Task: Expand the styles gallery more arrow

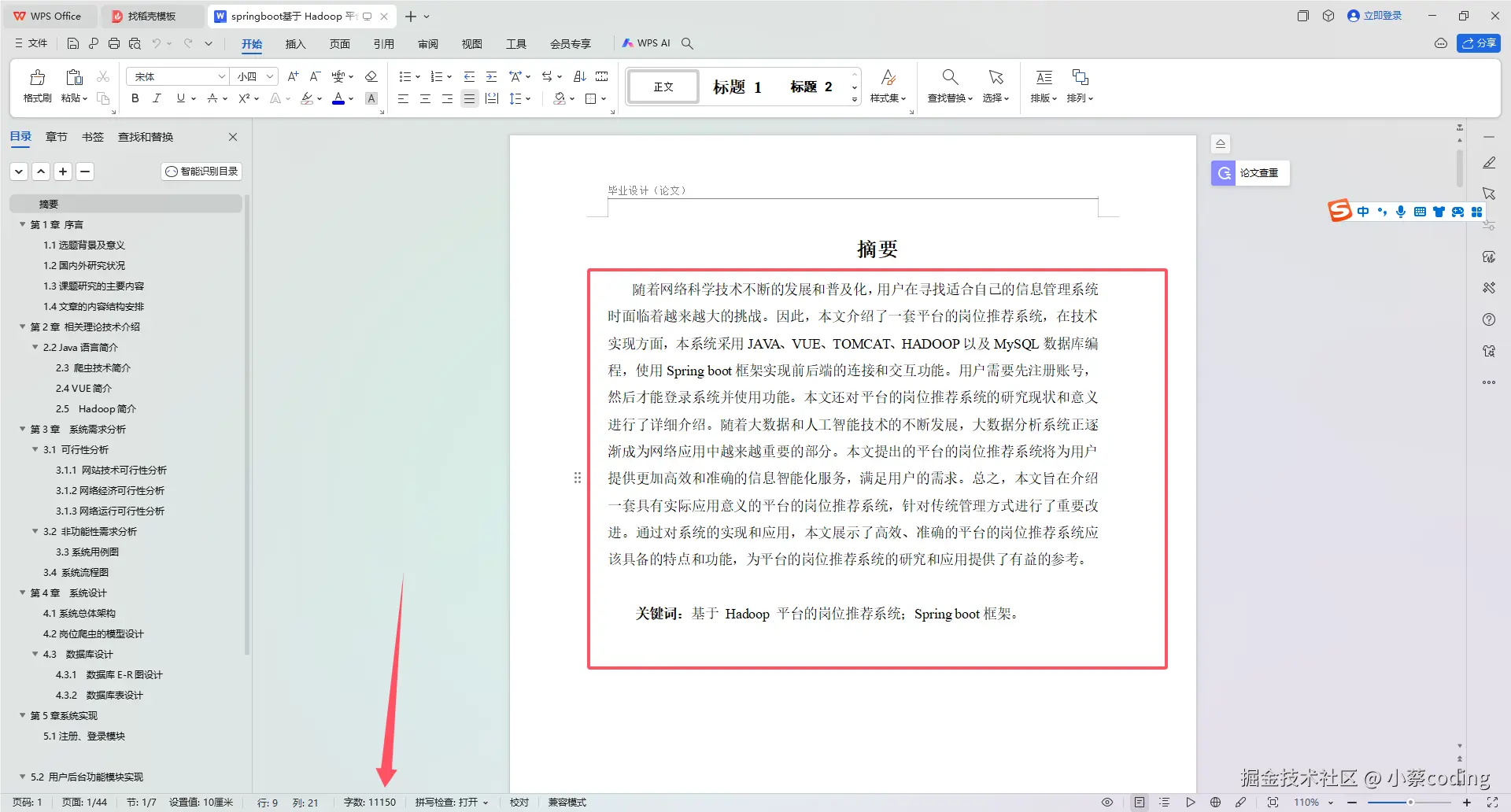Action: click(x=855, y=99)
